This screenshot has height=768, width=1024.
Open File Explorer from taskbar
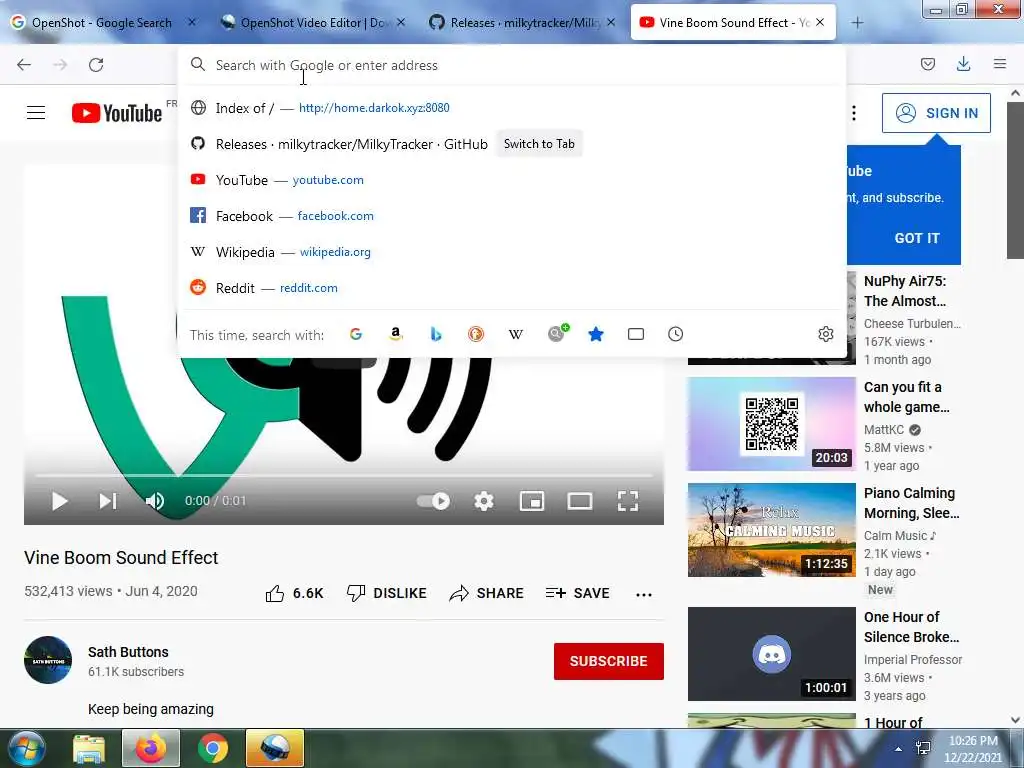point(88,748)
